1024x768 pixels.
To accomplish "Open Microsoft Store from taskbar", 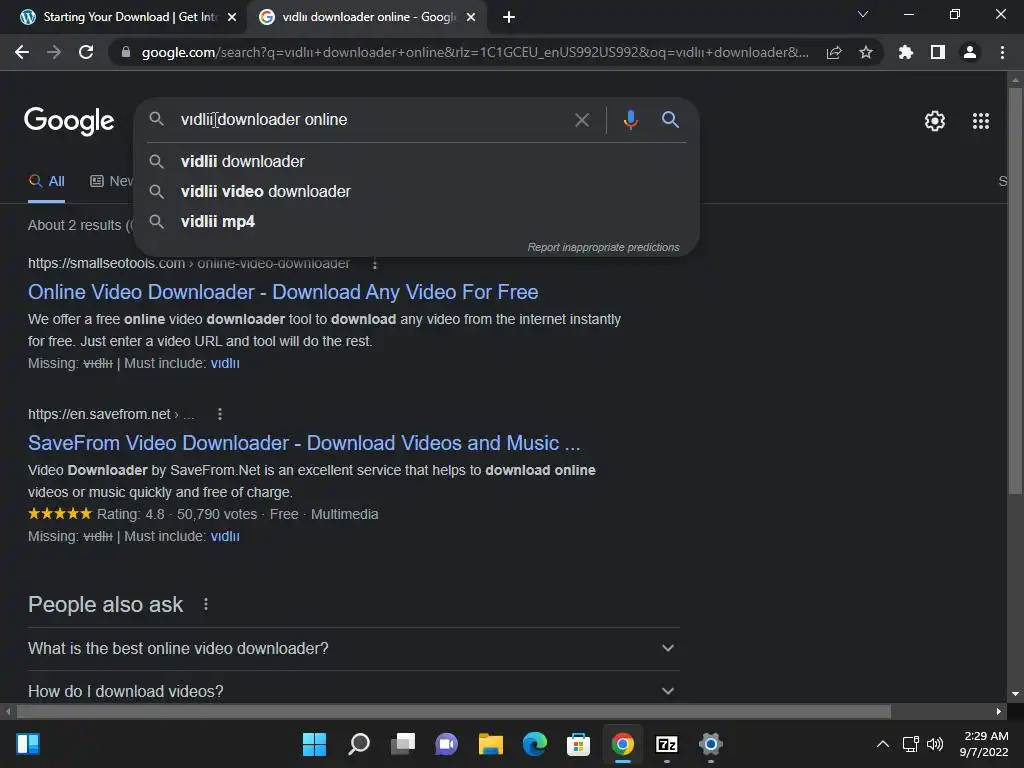I will [578, 744].
